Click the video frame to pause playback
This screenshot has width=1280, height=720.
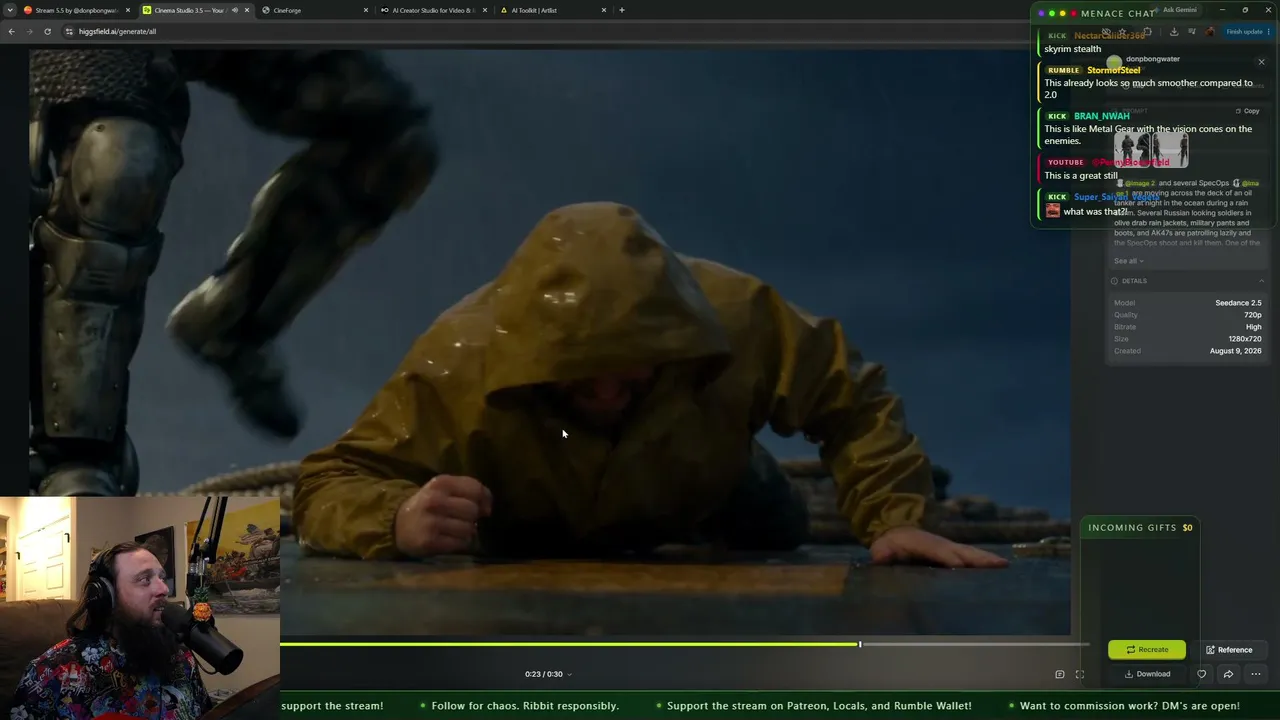550,342
